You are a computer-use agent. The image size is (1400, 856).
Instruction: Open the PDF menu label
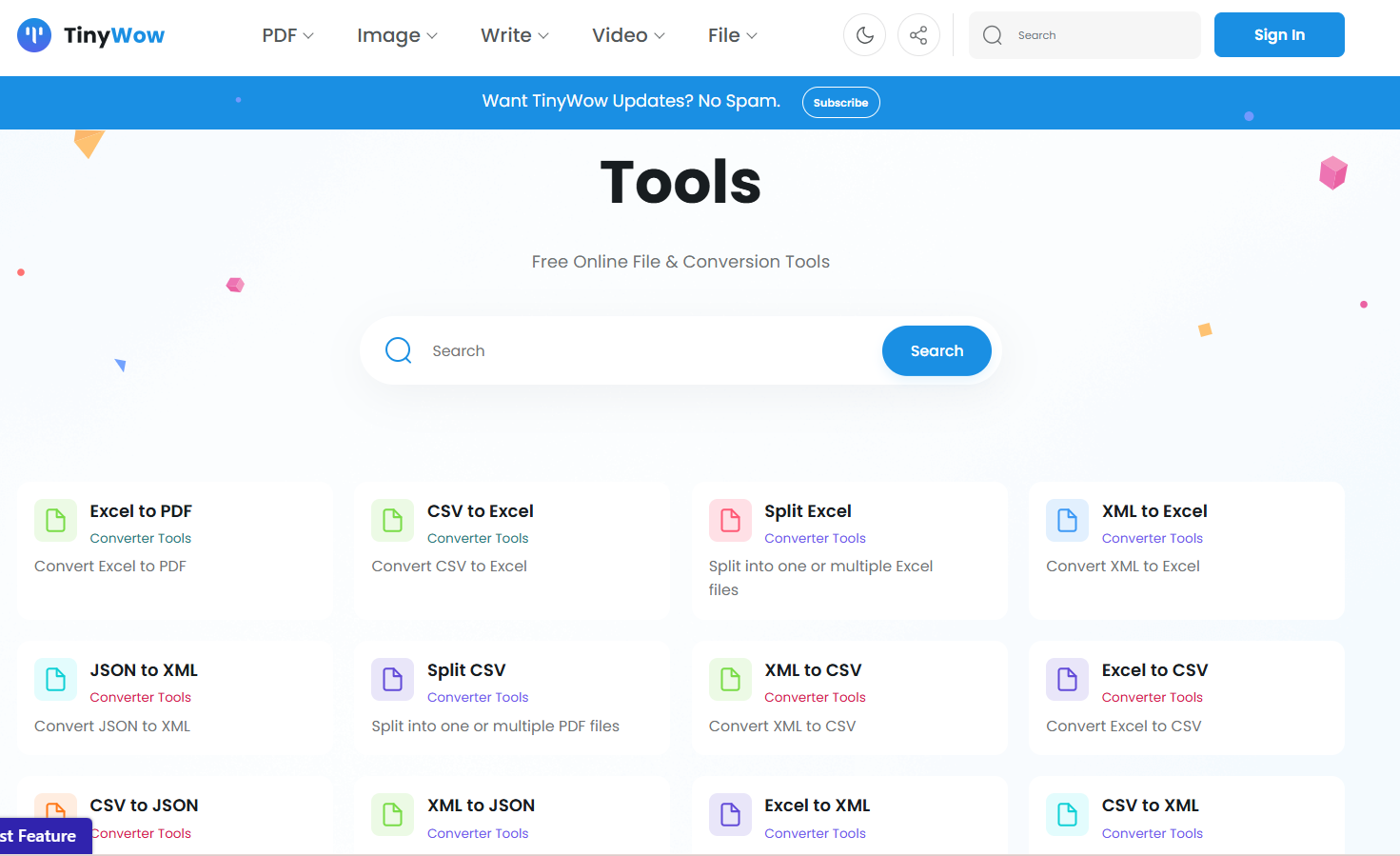[280, 35]
